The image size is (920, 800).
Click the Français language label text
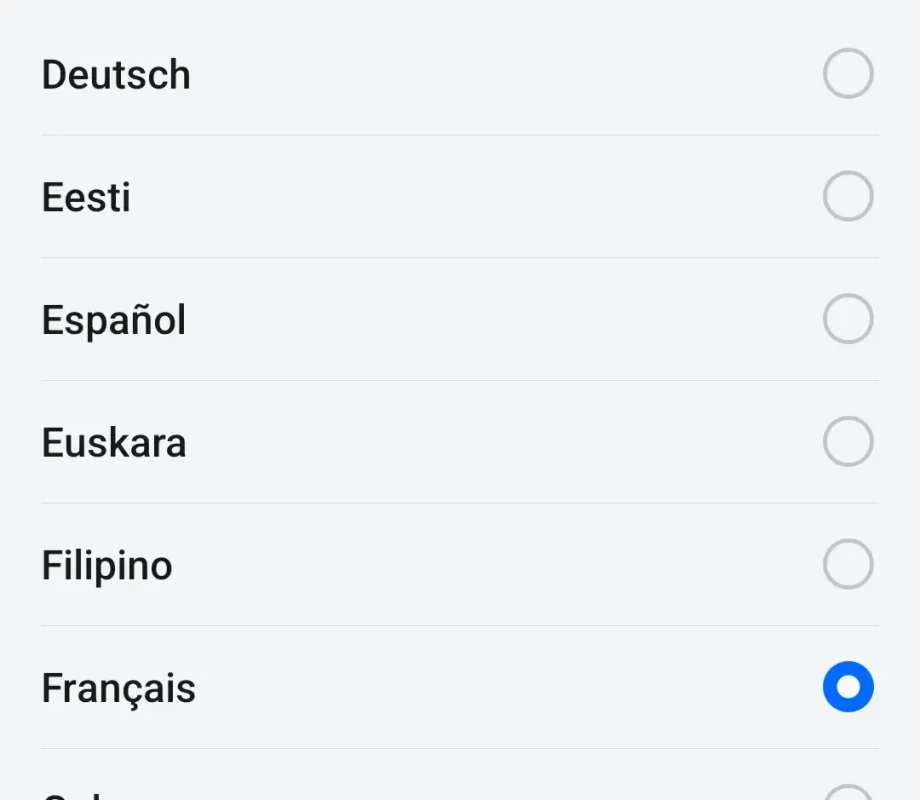119,688
